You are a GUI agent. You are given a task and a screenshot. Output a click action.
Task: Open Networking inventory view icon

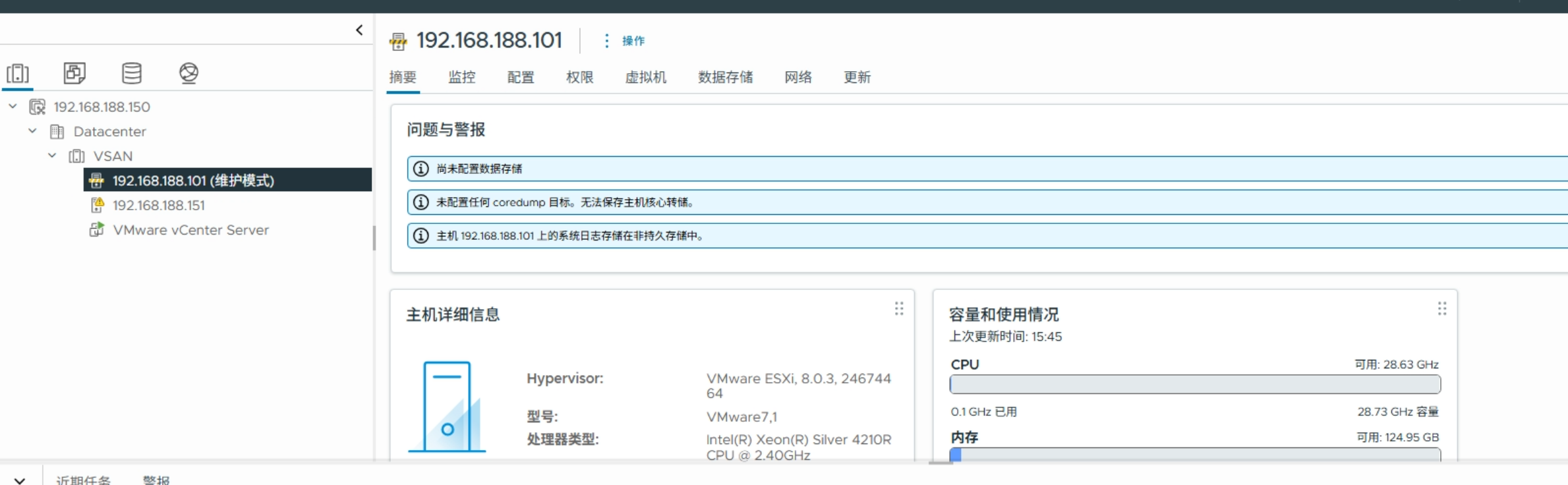(189, 73)
